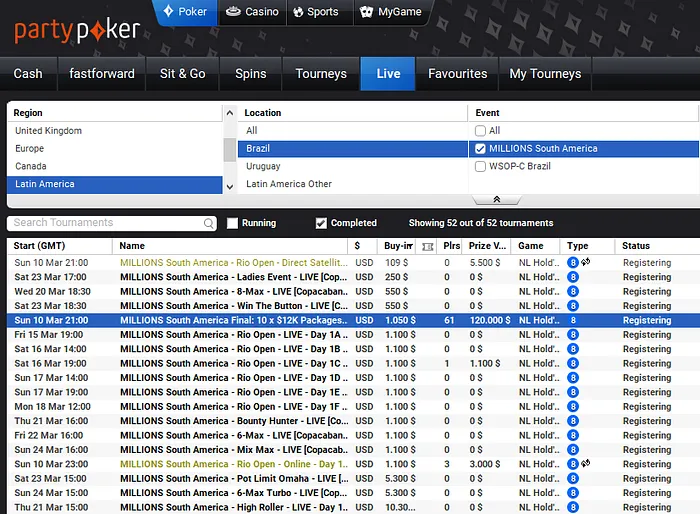This screenshot has width=700, height=514.
Task: Select Latin America Other location
Action: click(x=353, y=184)
